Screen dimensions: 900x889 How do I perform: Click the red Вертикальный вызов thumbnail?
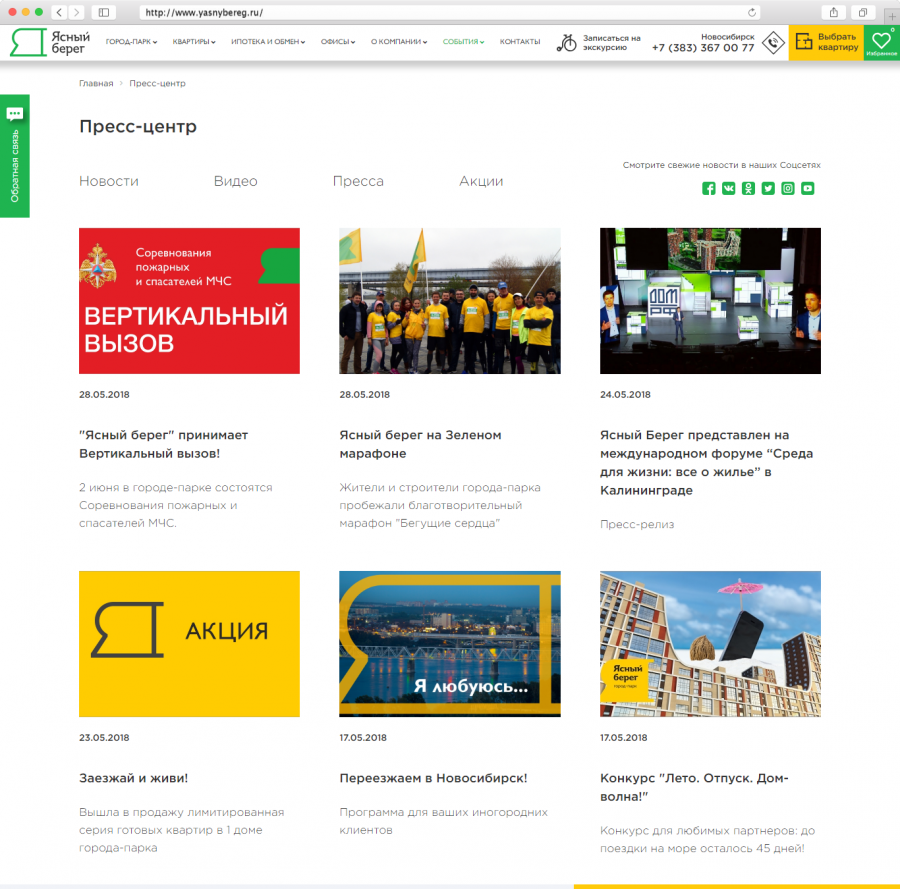click(189, 301)
